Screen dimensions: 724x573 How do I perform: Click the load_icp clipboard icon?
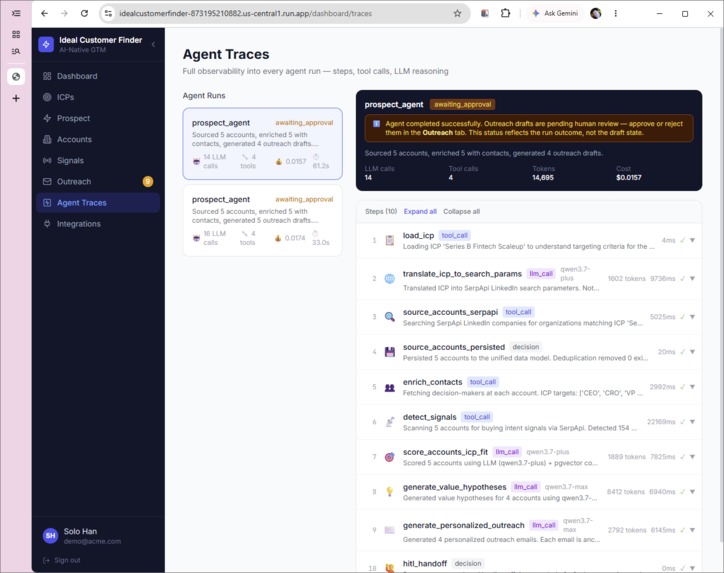(390, 241)
